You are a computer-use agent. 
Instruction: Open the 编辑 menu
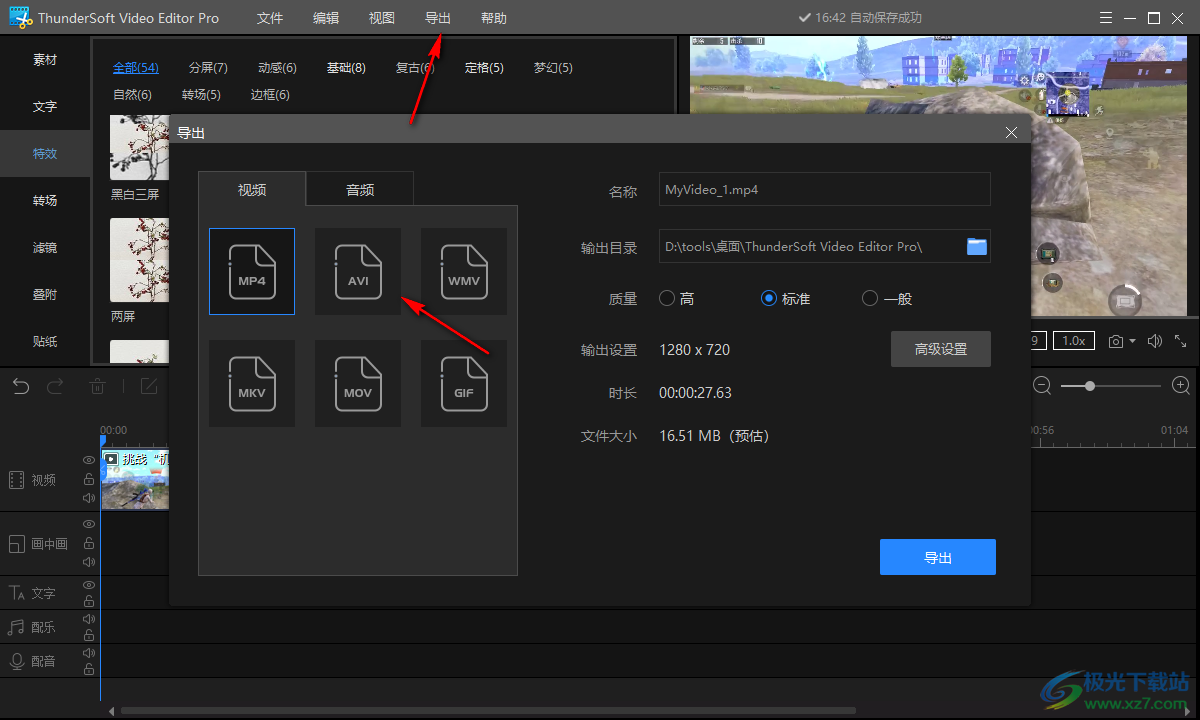tap(326, 18)
